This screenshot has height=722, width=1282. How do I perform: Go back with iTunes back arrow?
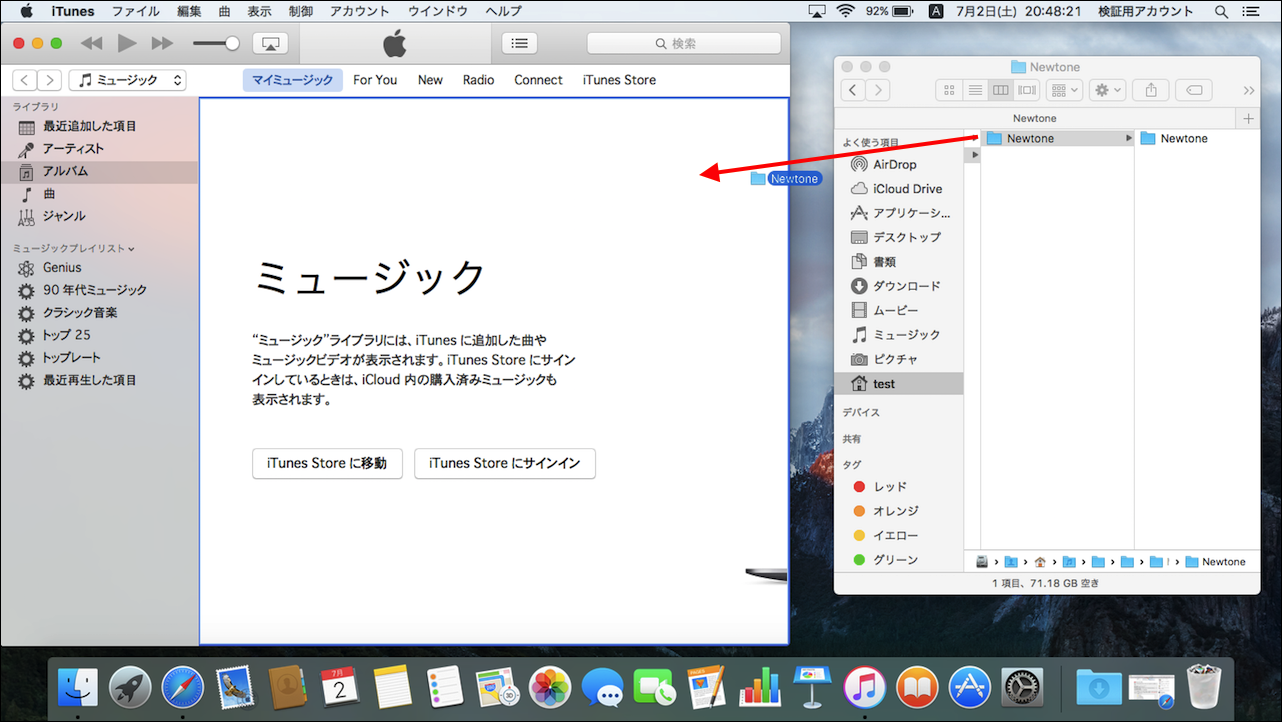pos(24,80)
